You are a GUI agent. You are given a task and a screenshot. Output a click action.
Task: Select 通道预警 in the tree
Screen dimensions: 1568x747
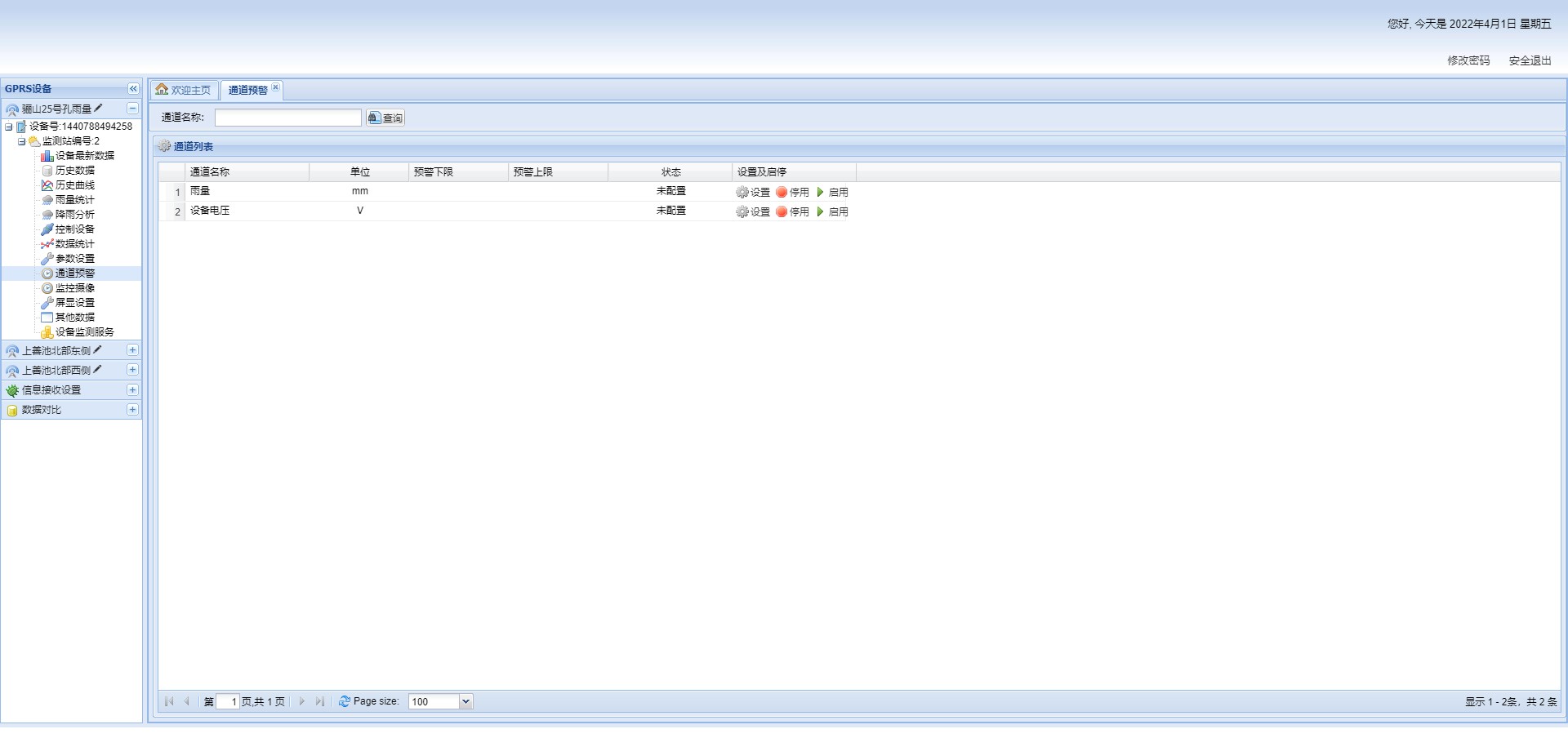[x=74, y=273]
